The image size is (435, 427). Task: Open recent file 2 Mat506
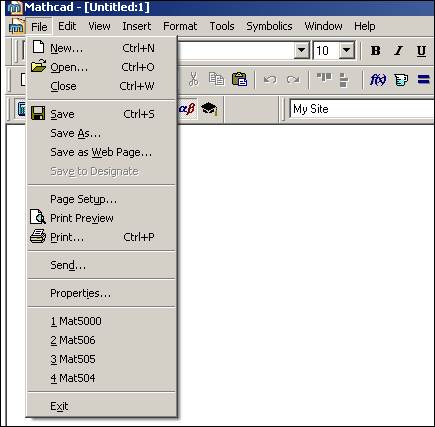coord(101,340)
